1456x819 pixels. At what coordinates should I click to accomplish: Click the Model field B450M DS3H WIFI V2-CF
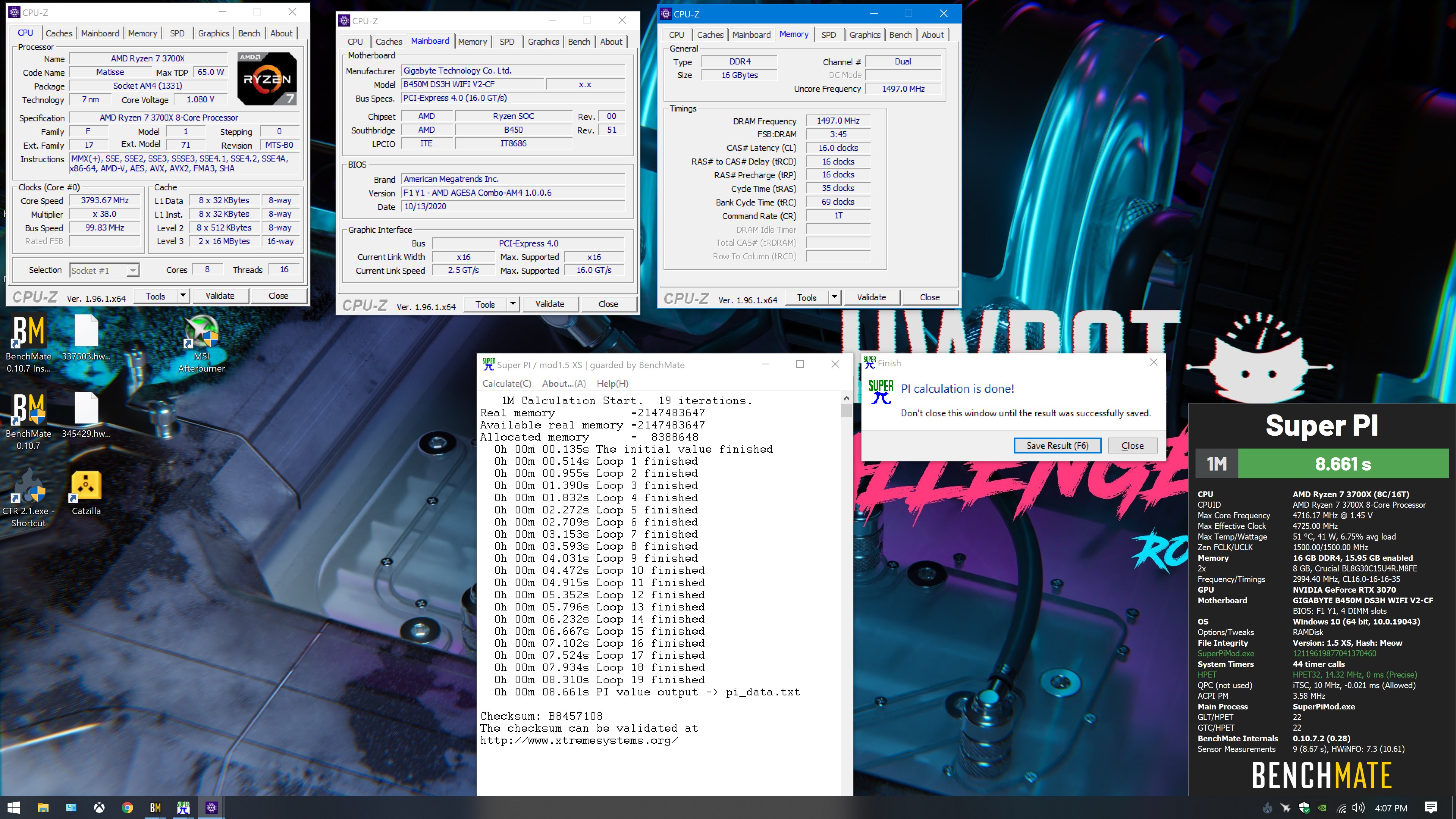click(472, 84)
